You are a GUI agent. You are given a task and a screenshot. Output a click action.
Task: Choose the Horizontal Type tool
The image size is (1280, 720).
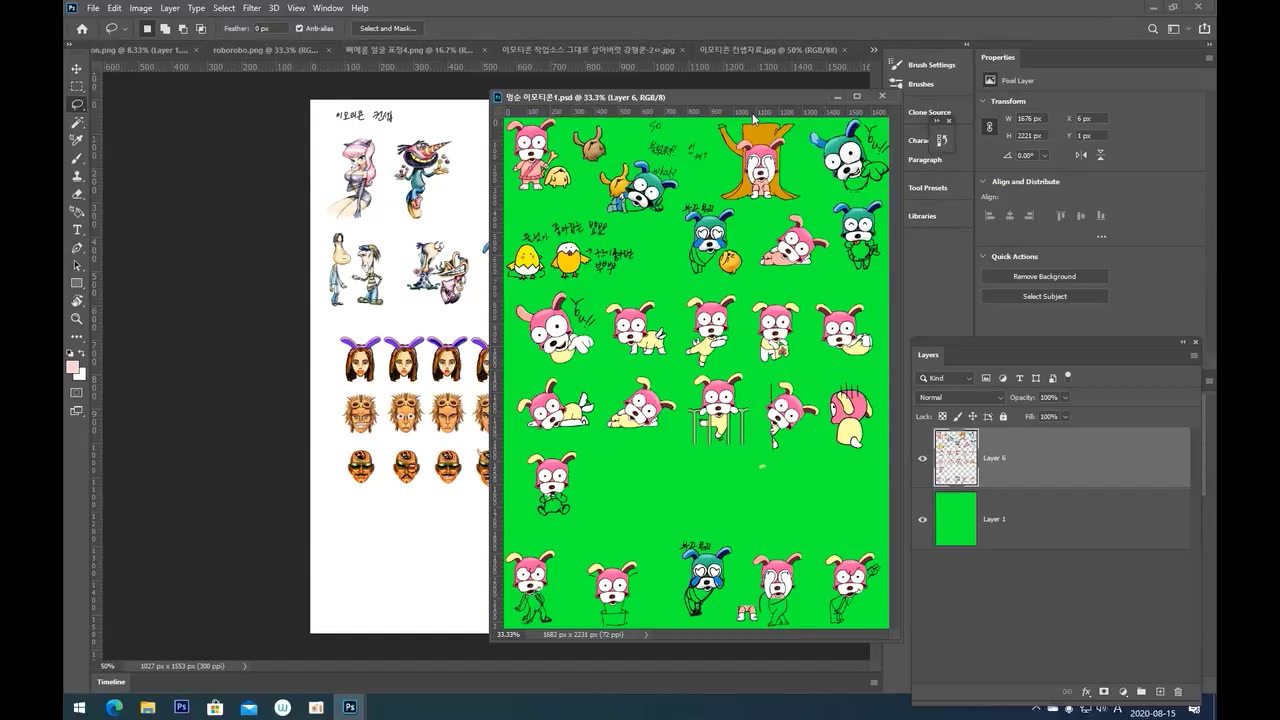pyautogui.click(x=77, y=230)
